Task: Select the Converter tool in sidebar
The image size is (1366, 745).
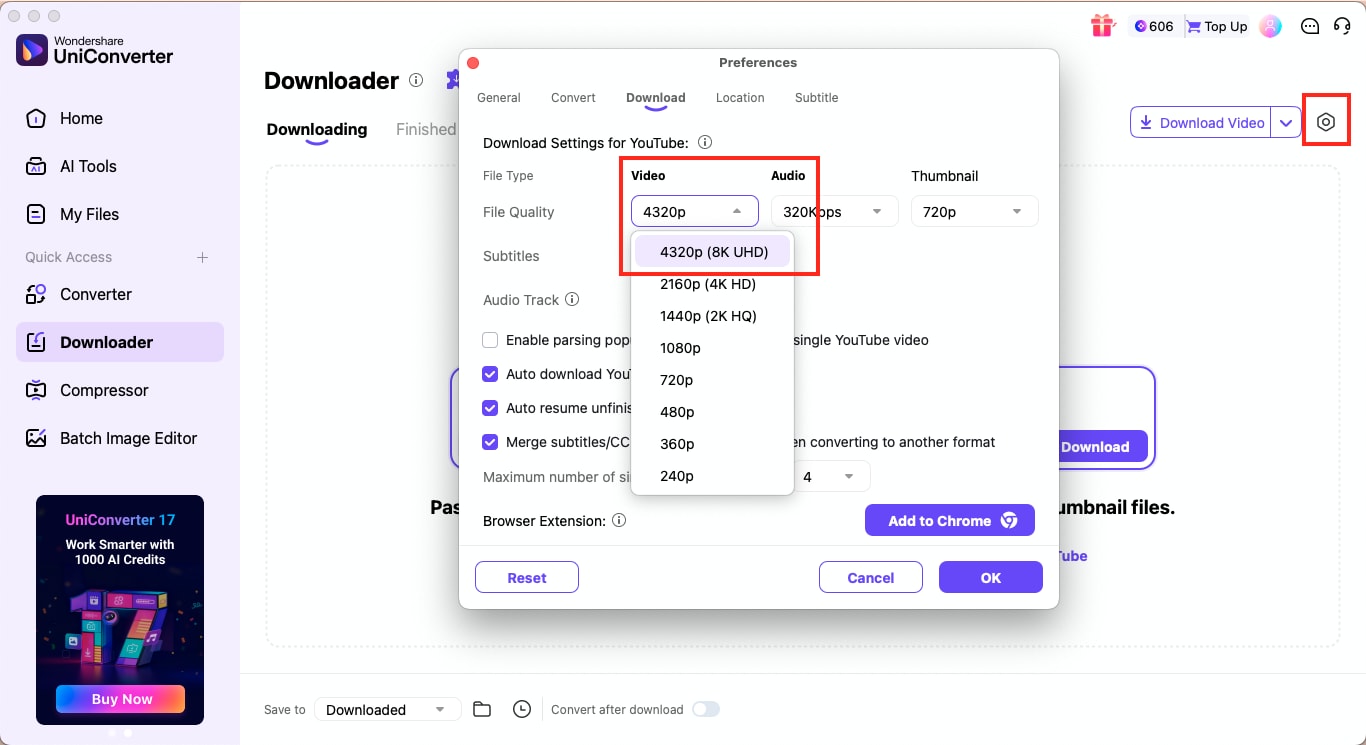Action: tap(96, 294)
